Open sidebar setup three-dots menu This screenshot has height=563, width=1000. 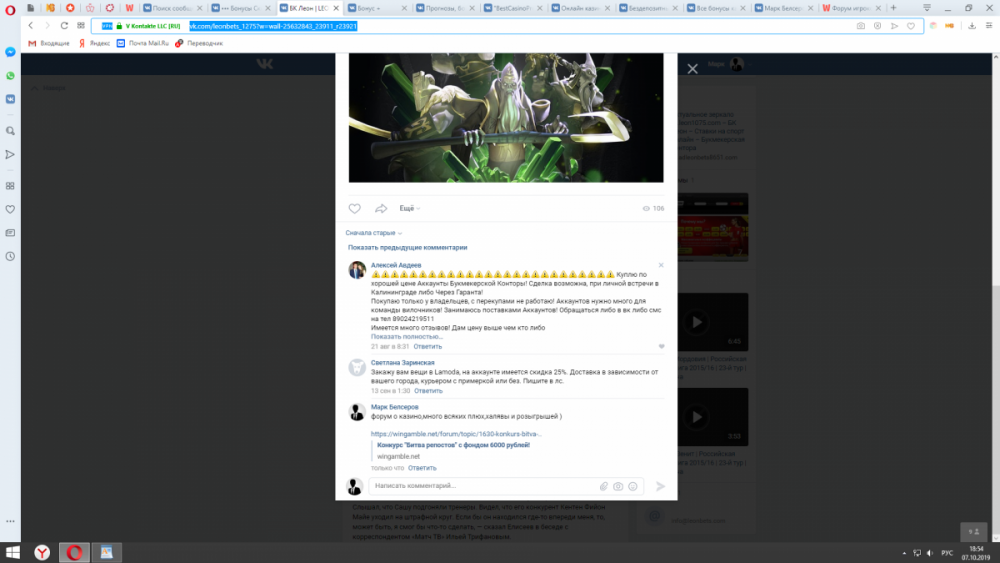[10, 521]
